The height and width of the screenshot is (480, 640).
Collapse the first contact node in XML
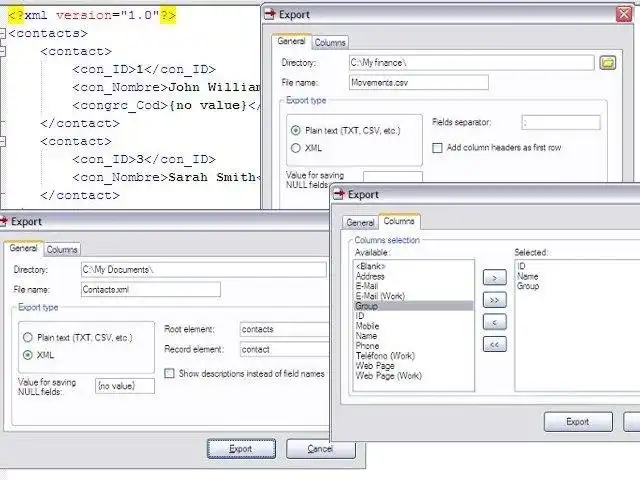click(2, 51)
